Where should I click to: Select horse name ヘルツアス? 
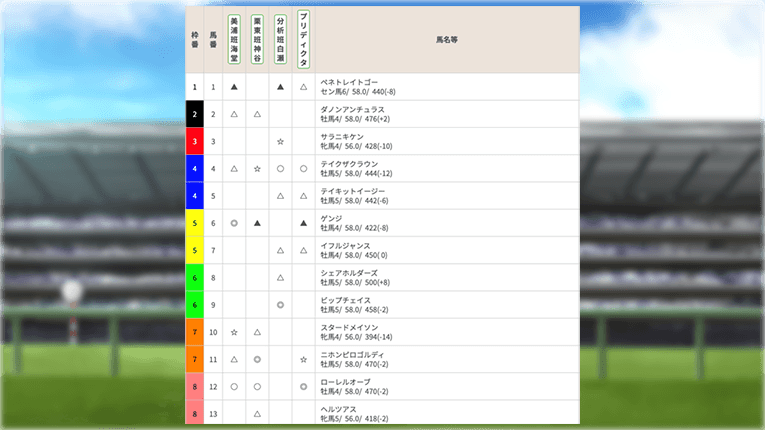click(339, 410)
